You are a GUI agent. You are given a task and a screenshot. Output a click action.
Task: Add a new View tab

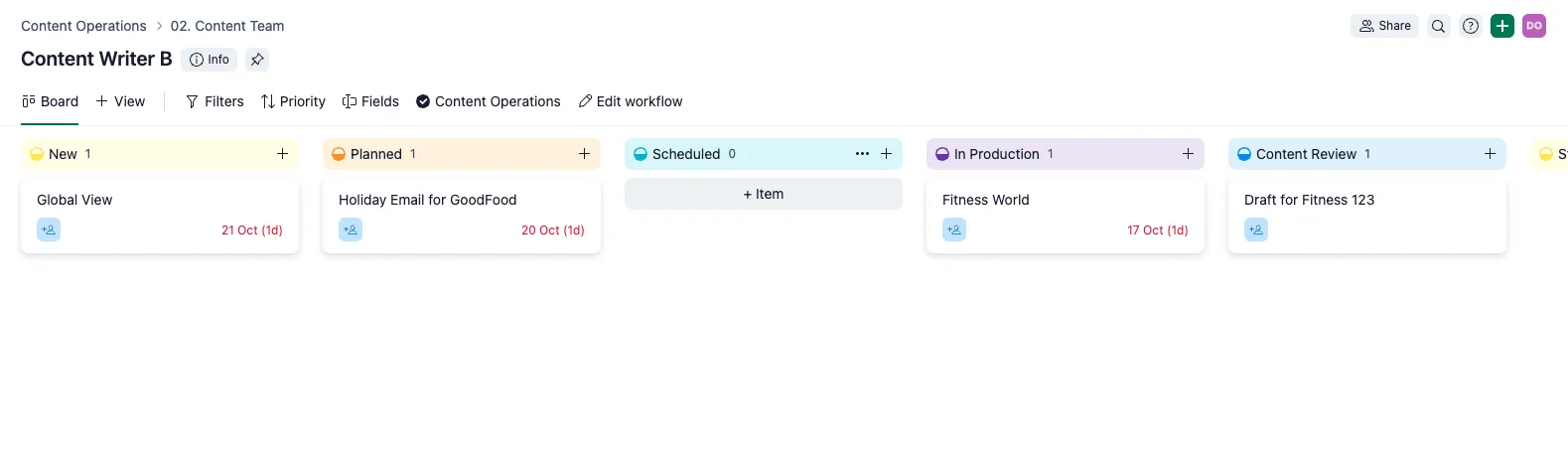120,101
